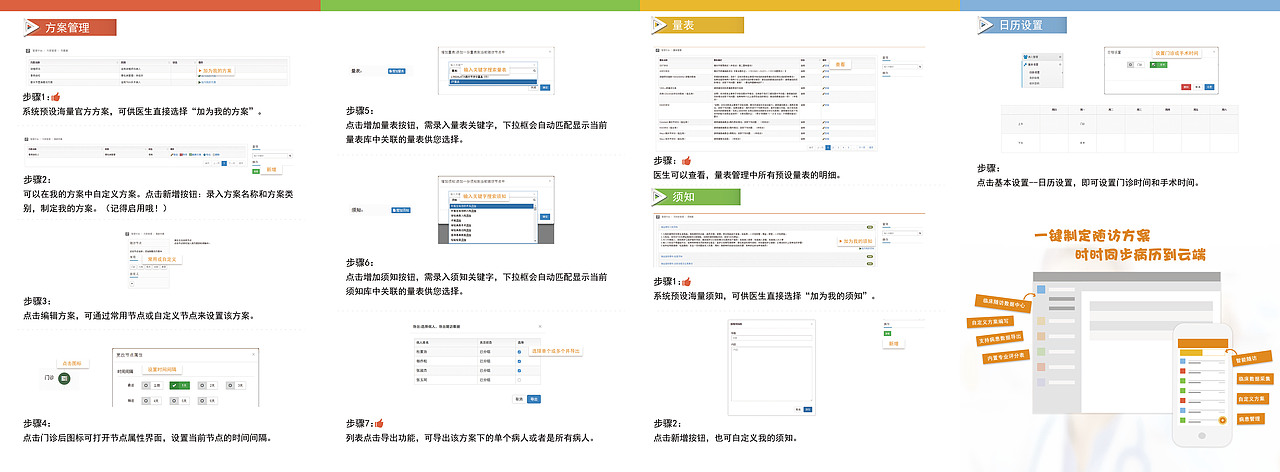Screen dimensions: 1280x472
Task: Click the 临床随访数据中心 orange label
Action: [x=1003, y=304]
